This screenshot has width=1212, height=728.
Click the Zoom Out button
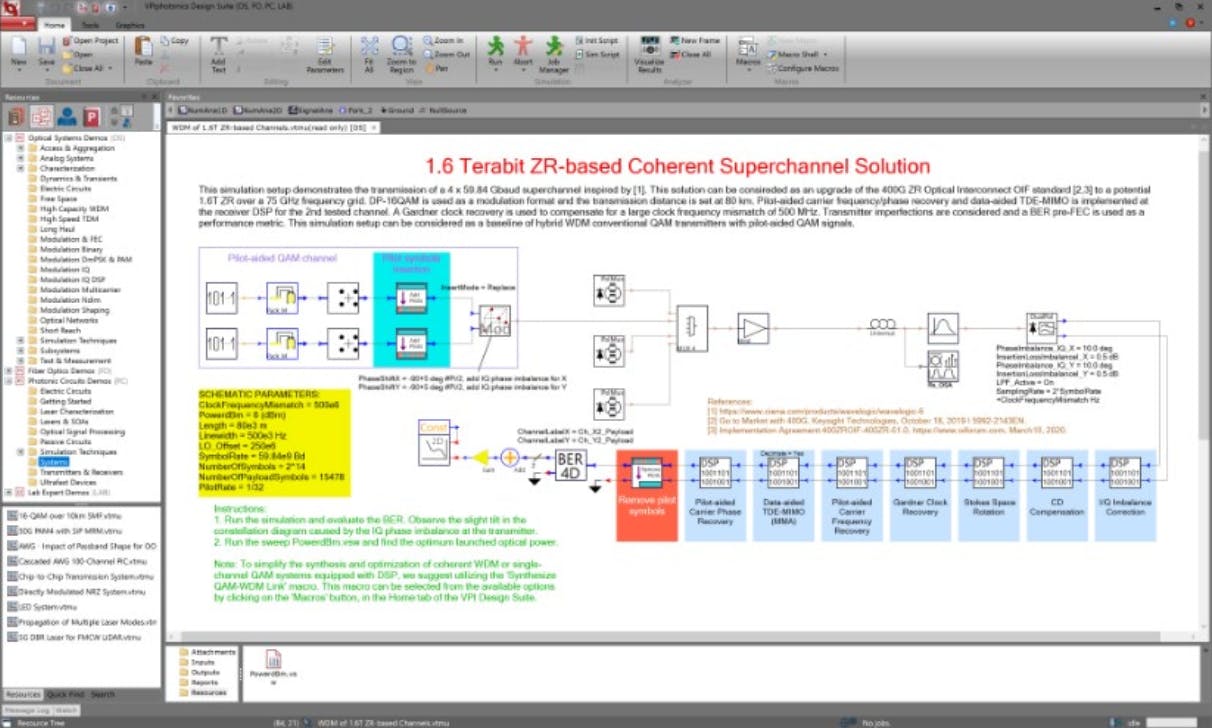[451, 54]
